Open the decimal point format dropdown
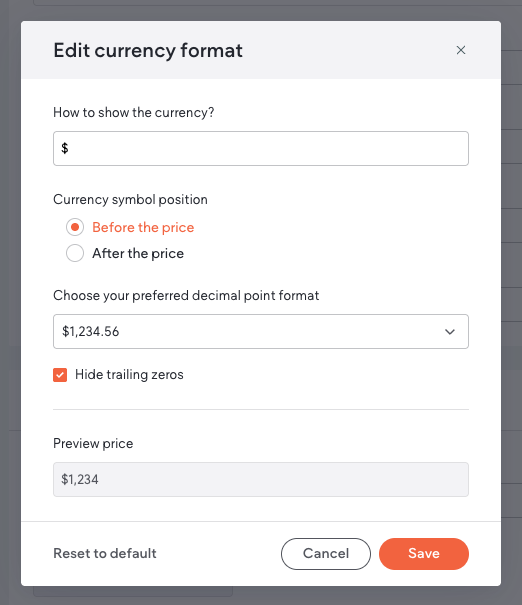Screen dimensions: 522x605 (x=261, y=331)
